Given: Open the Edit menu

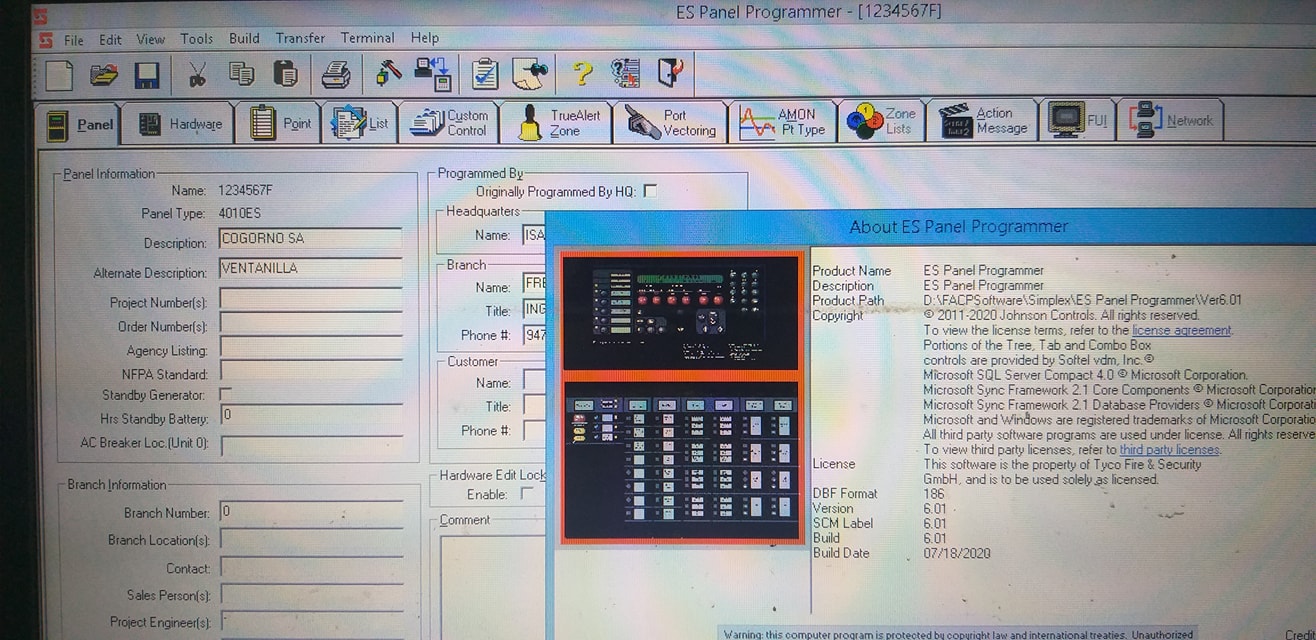Looking at the screenshot, I should coord(110,40).
